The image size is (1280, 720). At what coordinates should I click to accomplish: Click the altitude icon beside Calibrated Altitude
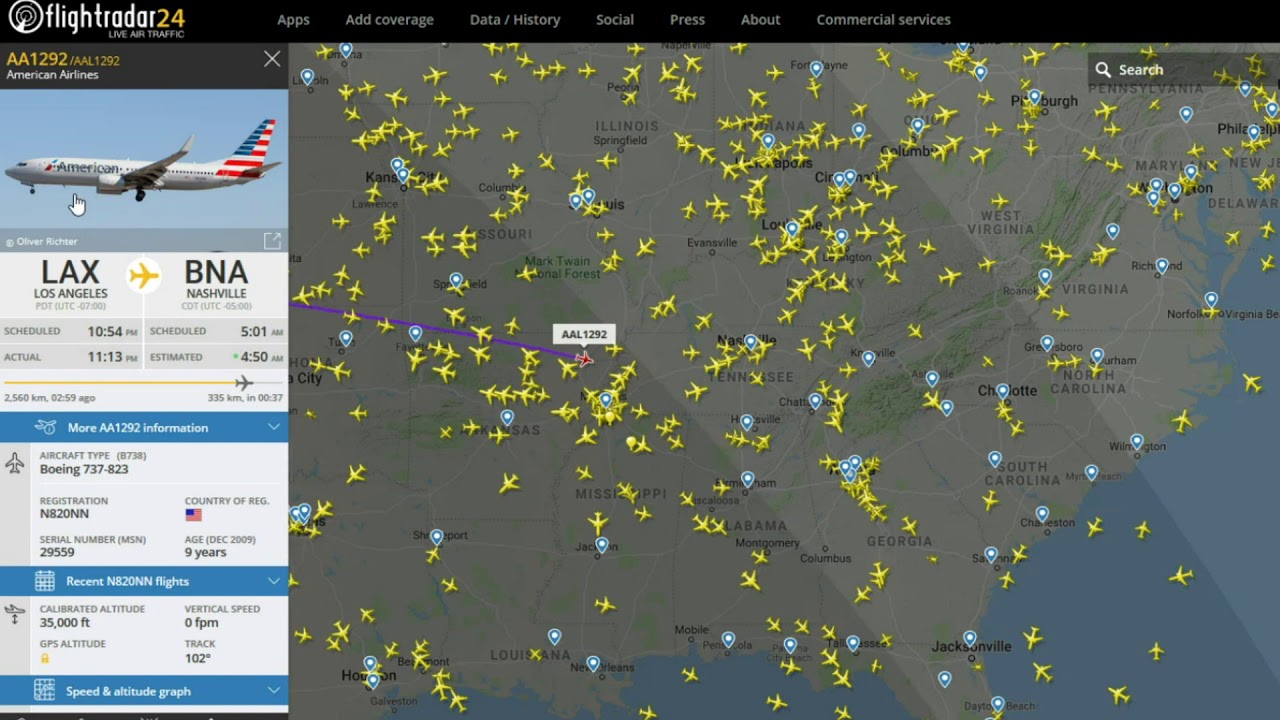point(15,615)
